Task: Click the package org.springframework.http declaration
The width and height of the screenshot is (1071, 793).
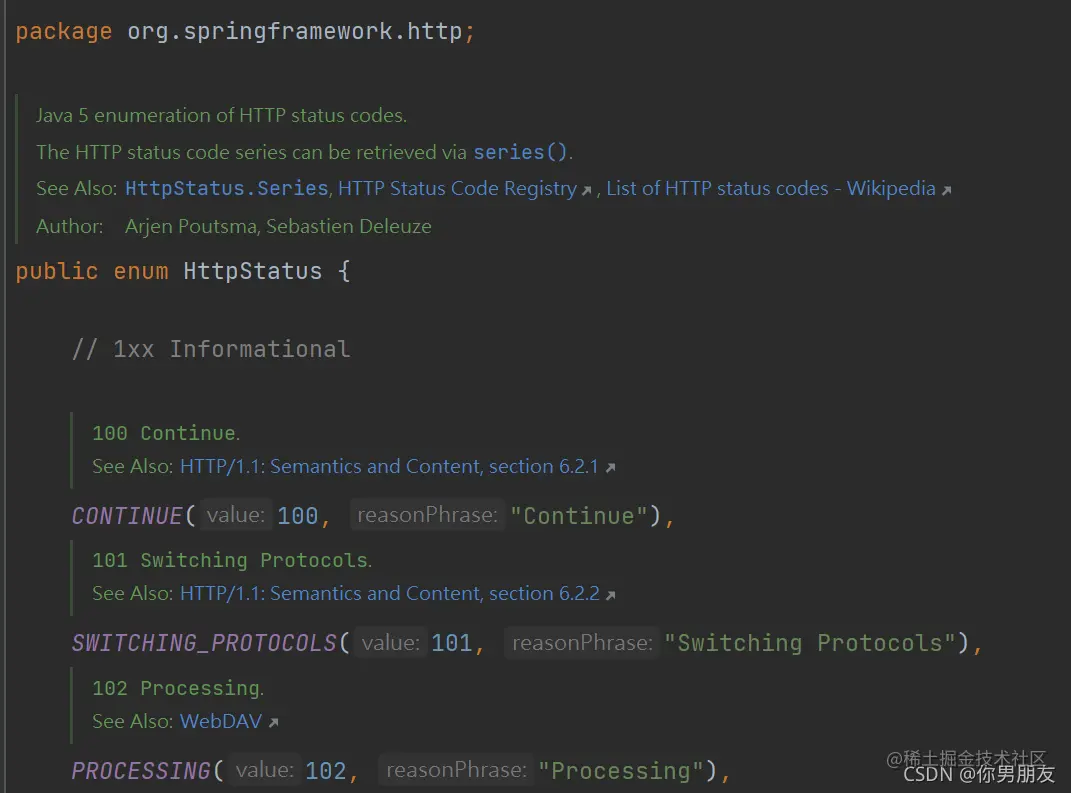Action: point(245,31)
